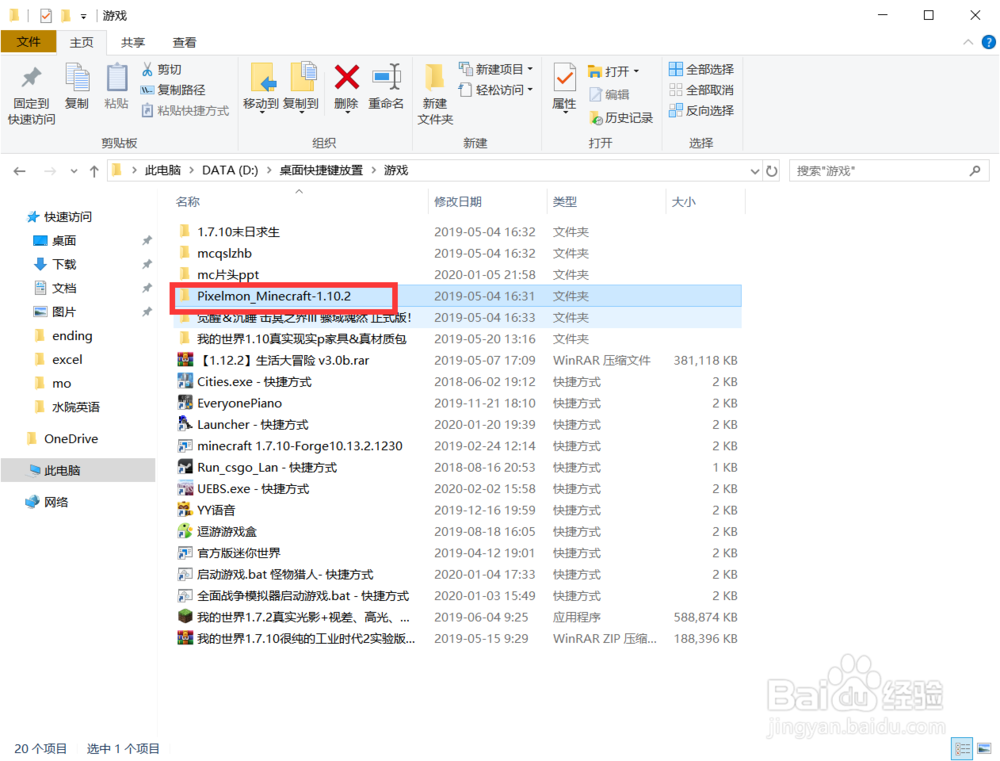Click the title bar new folder icon

tap(66, 15)
